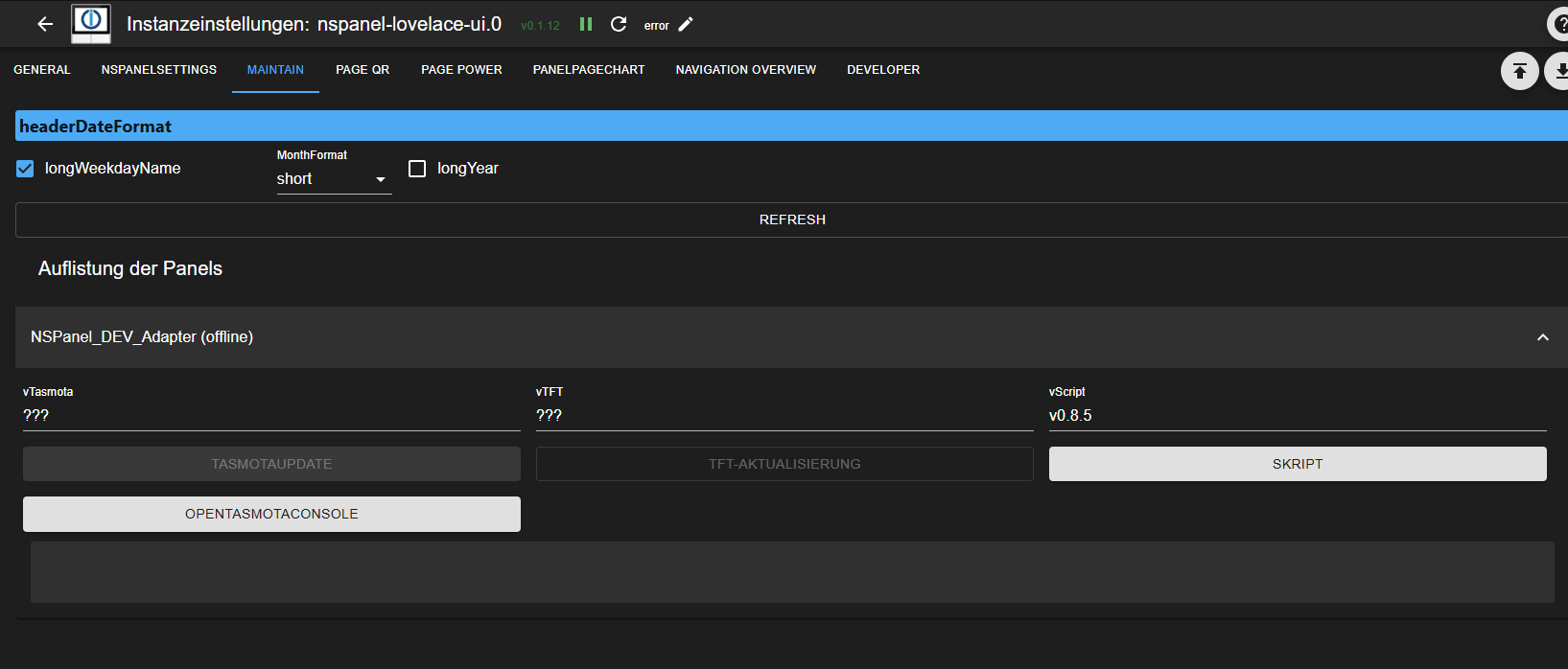Go to the PAGE QR tab

(x=363, y=70)
